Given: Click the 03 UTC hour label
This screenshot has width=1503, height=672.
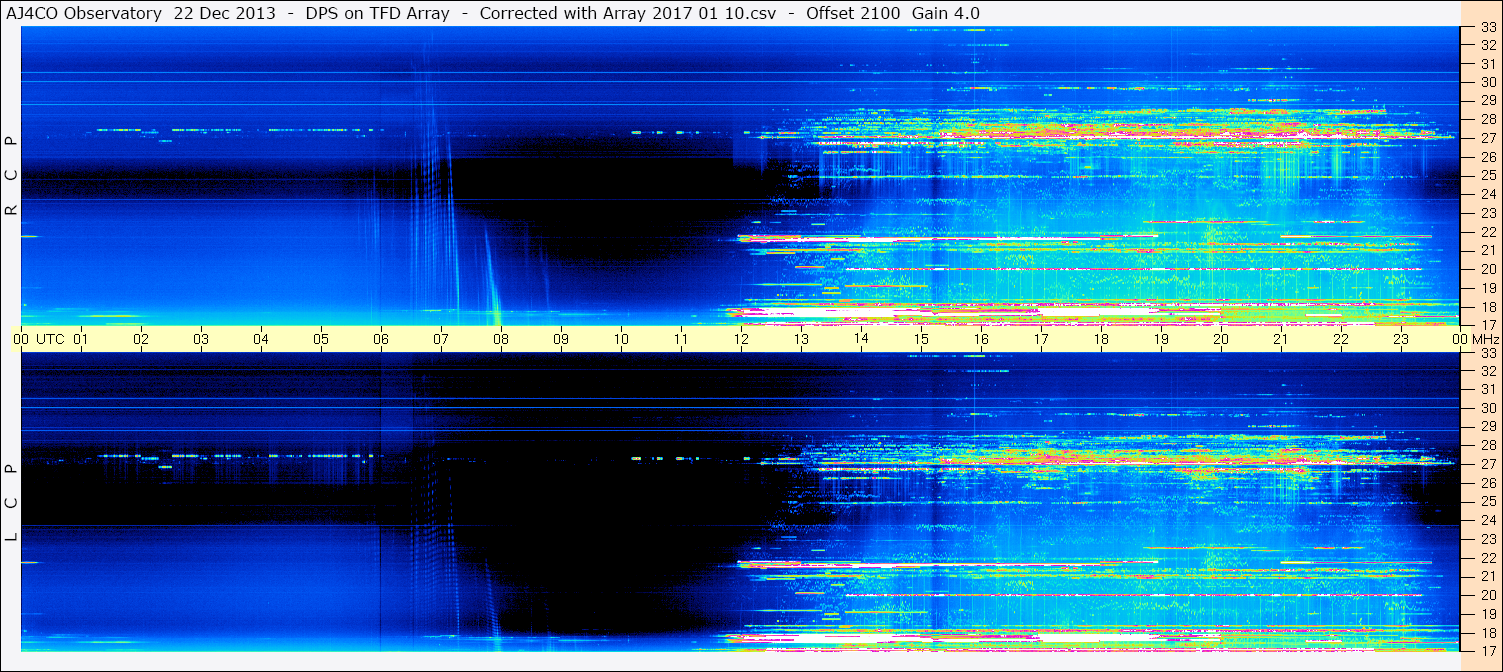Looking at the screenshot, I should click(x=201, y=339).
